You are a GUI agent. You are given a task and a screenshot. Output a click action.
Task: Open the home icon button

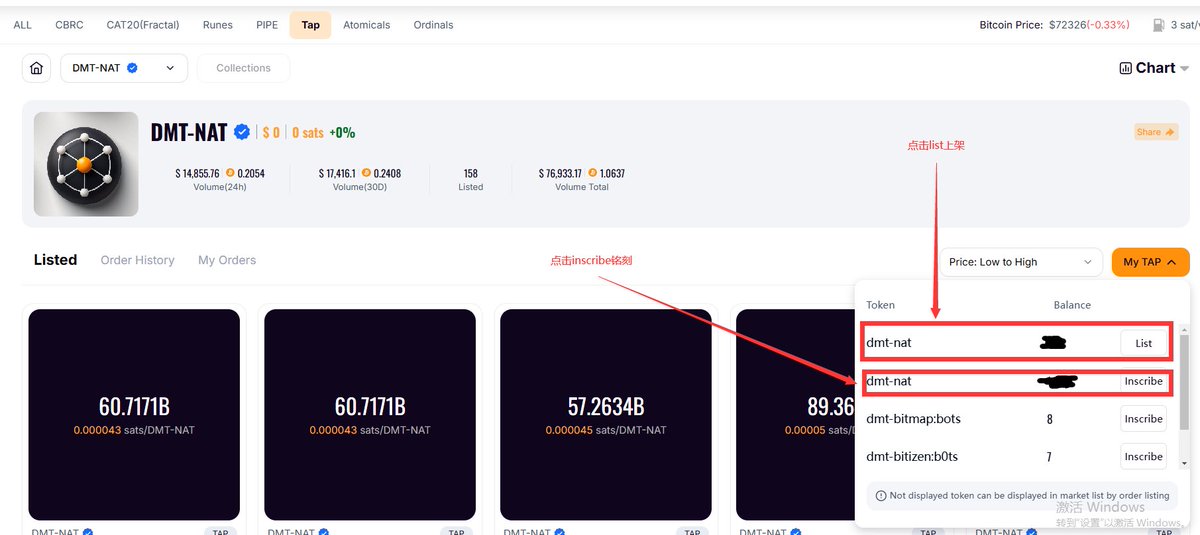coord(36,68)
